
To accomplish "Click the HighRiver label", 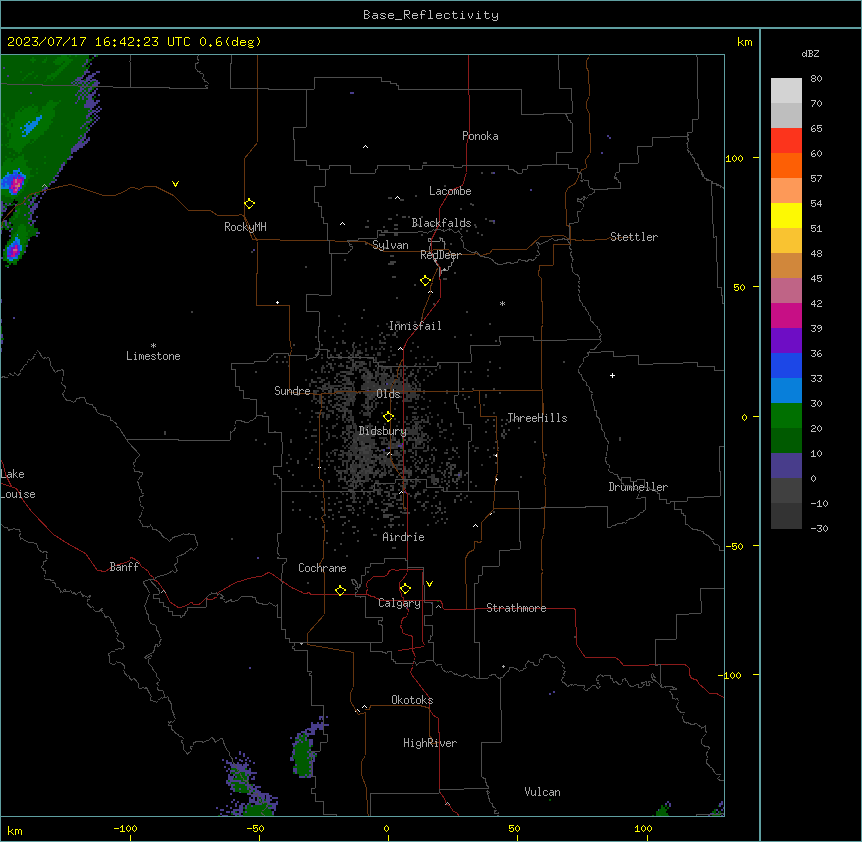I will [x=430, y=743].
